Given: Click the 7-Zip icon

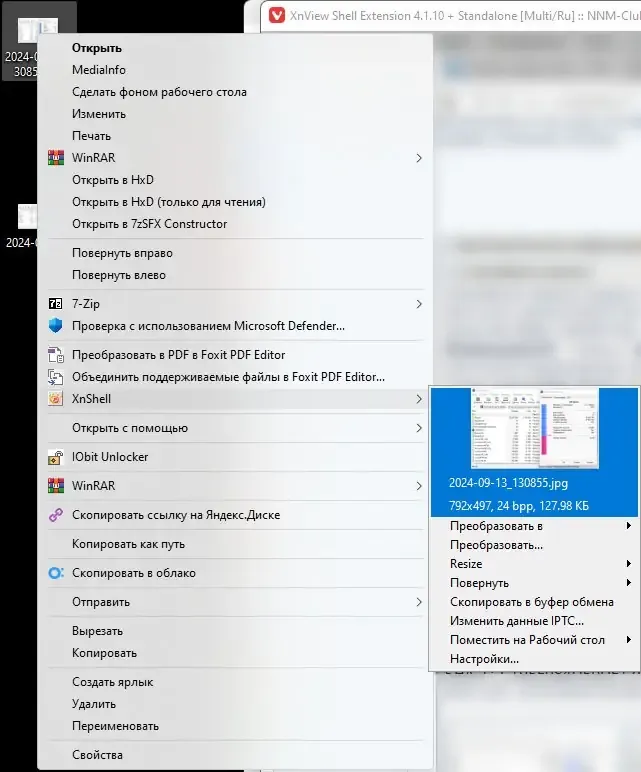Looking at the screenshot, I should click(56, 304).
